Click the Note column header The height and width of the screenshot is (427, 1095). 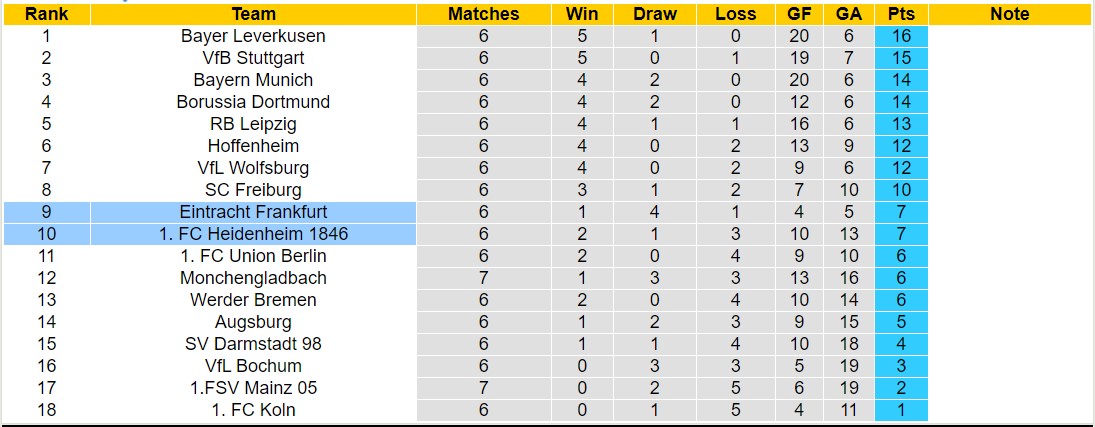[x=1009, y=14]
